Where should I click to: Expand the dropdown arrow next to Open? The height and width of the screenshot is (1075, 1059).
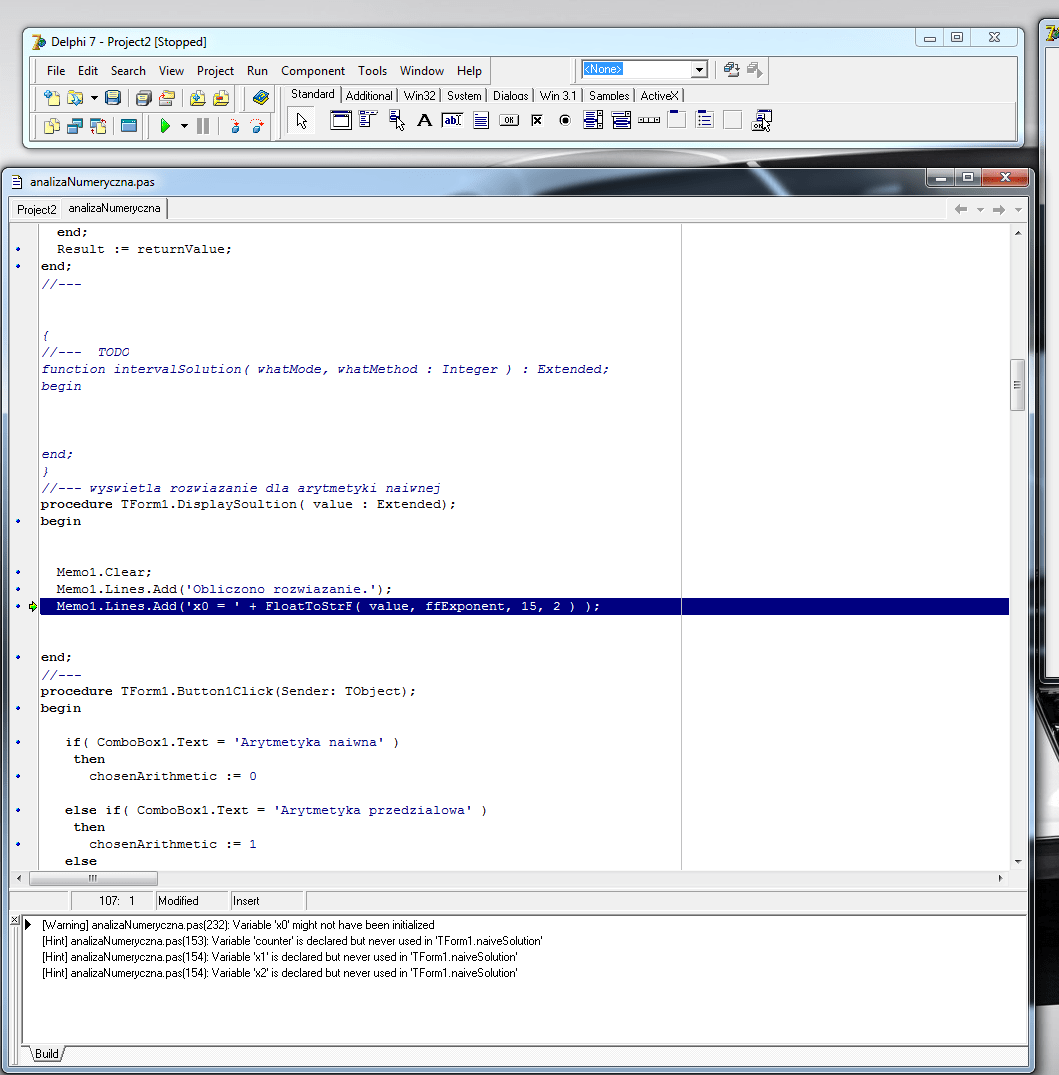coord(94,98)
